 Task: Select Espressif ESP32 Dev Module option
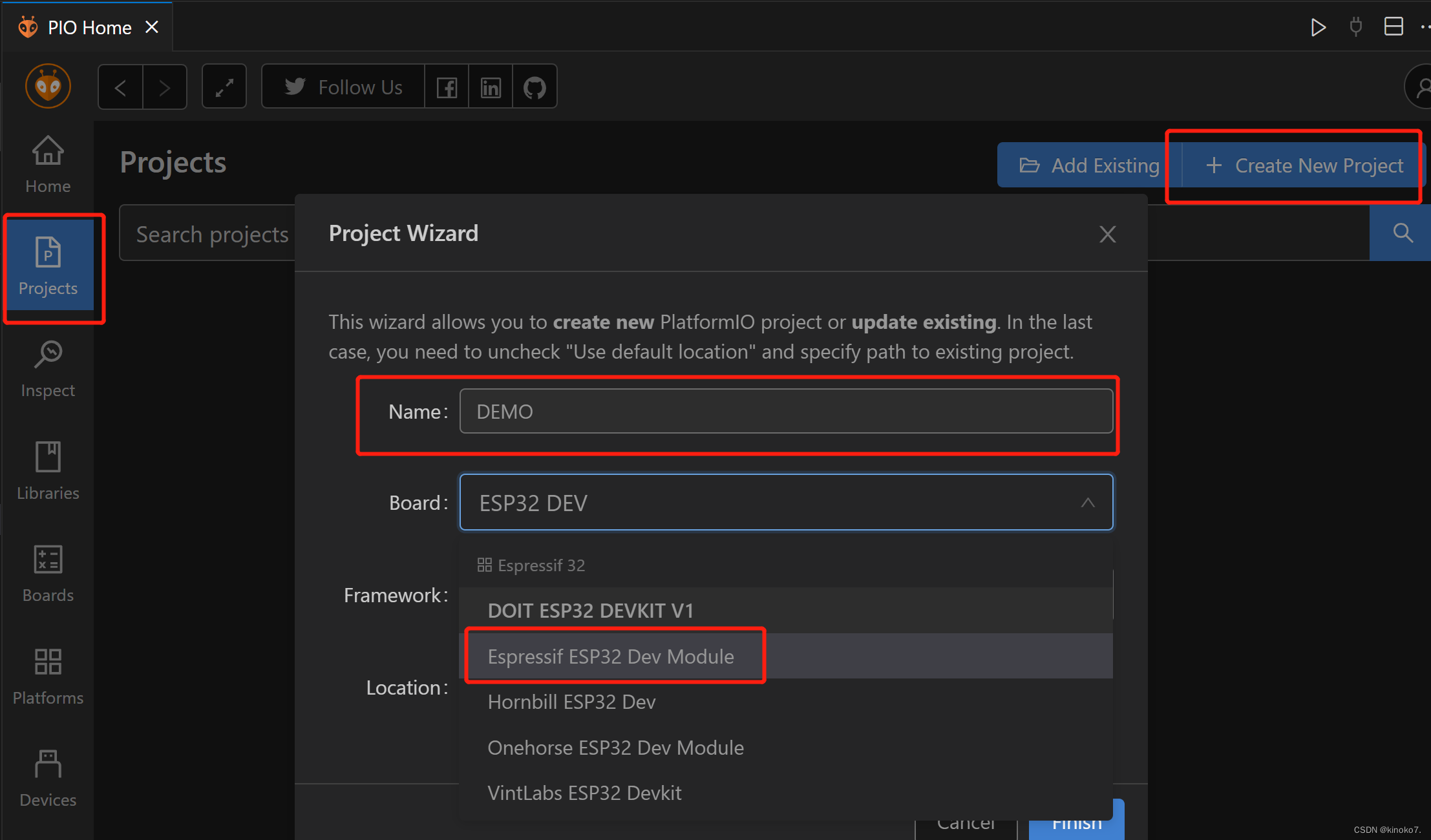611,656
